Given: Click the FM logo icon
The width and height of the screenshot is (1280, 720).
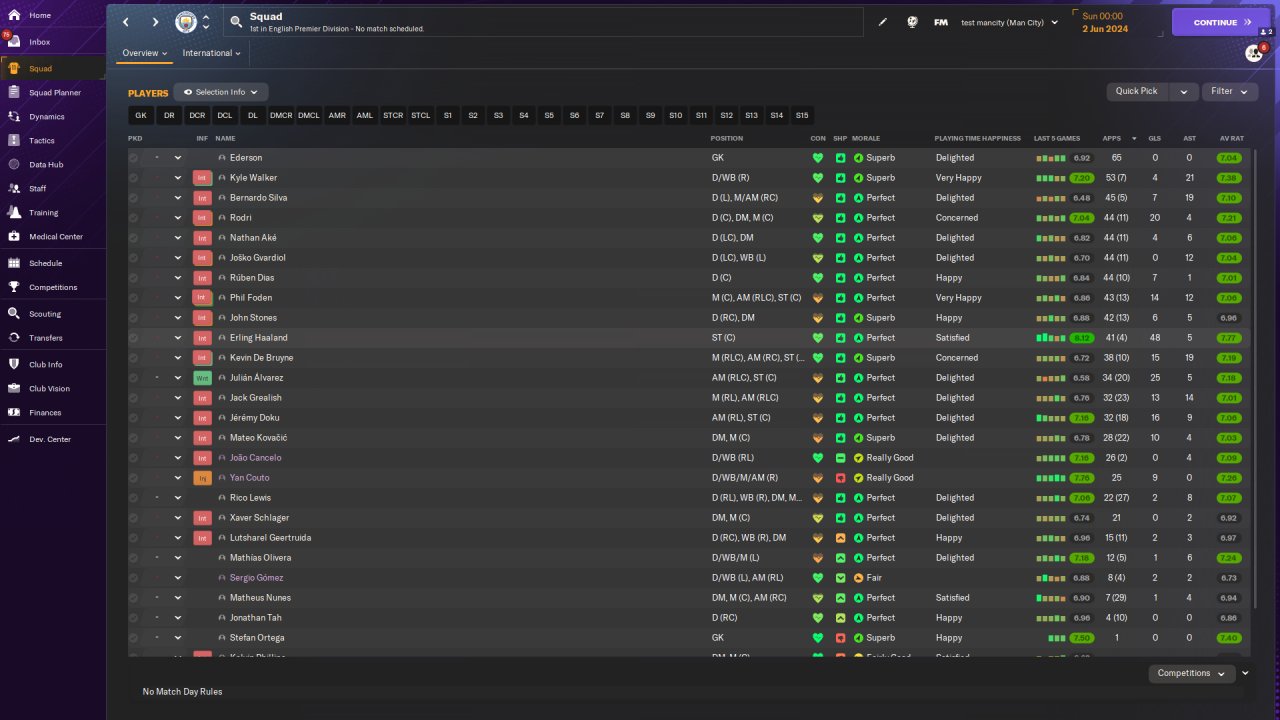Looking at the screenshot, I should click(x=941, y=22).
